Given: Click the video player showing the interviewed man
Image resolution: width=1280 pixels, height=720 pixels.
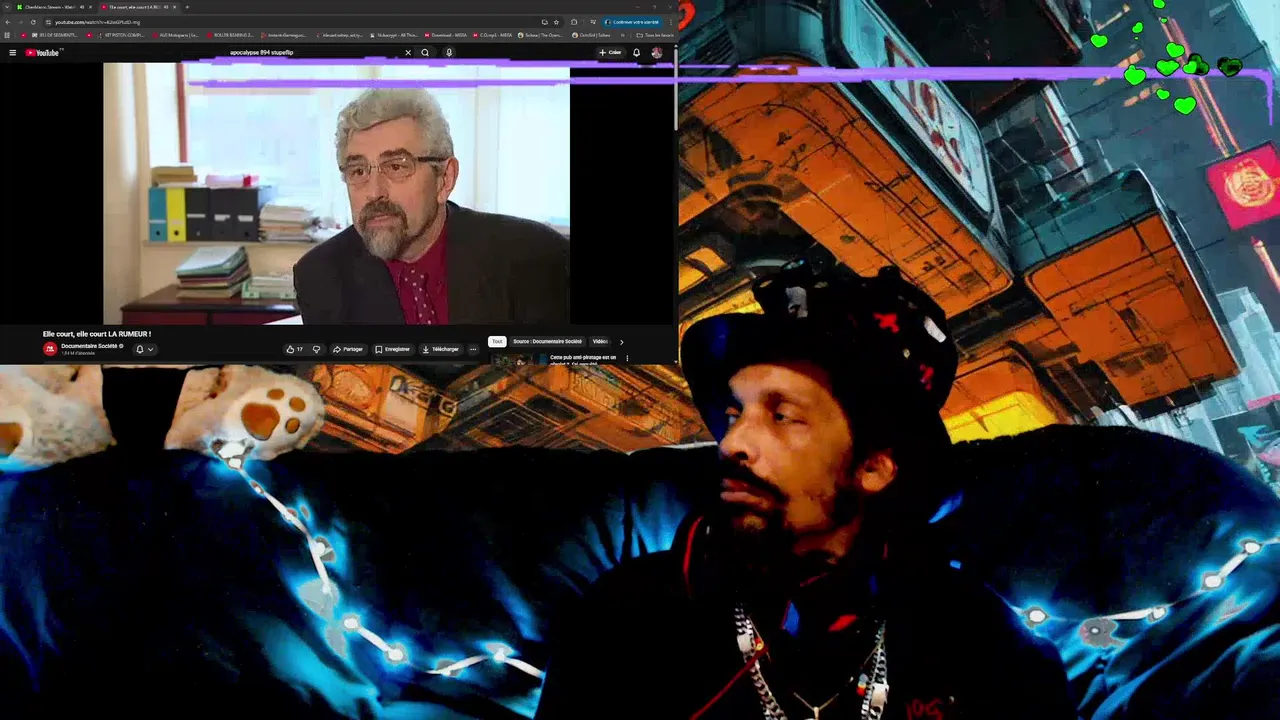Looking at the screenshot, I should pos(336,193).
